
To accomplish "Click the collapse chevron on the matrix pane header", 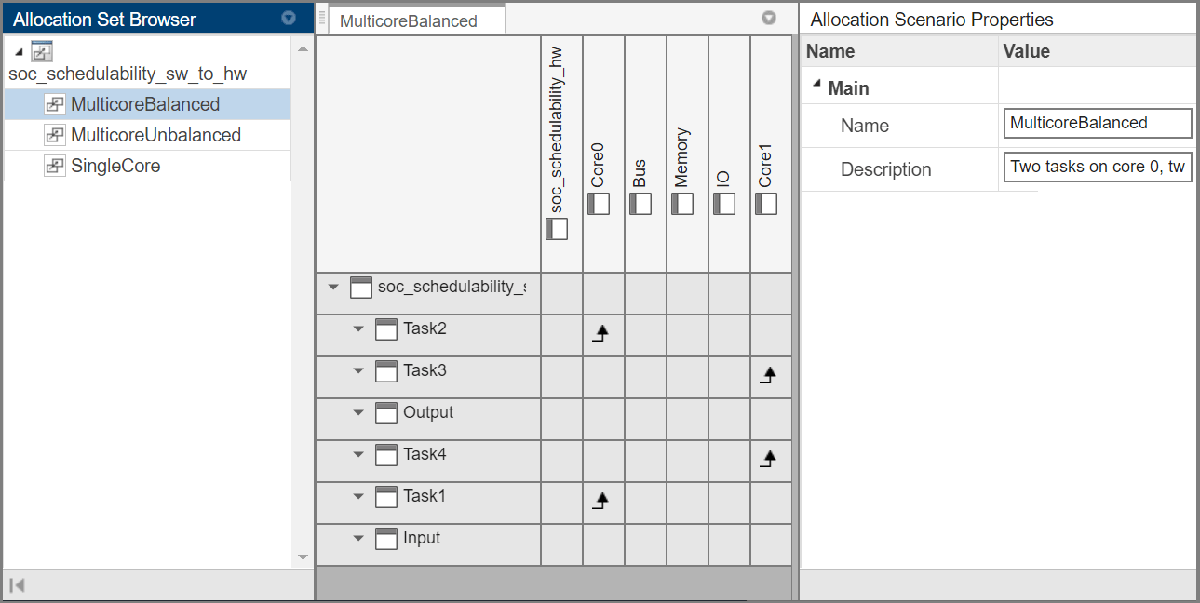I will click(769, 17).
